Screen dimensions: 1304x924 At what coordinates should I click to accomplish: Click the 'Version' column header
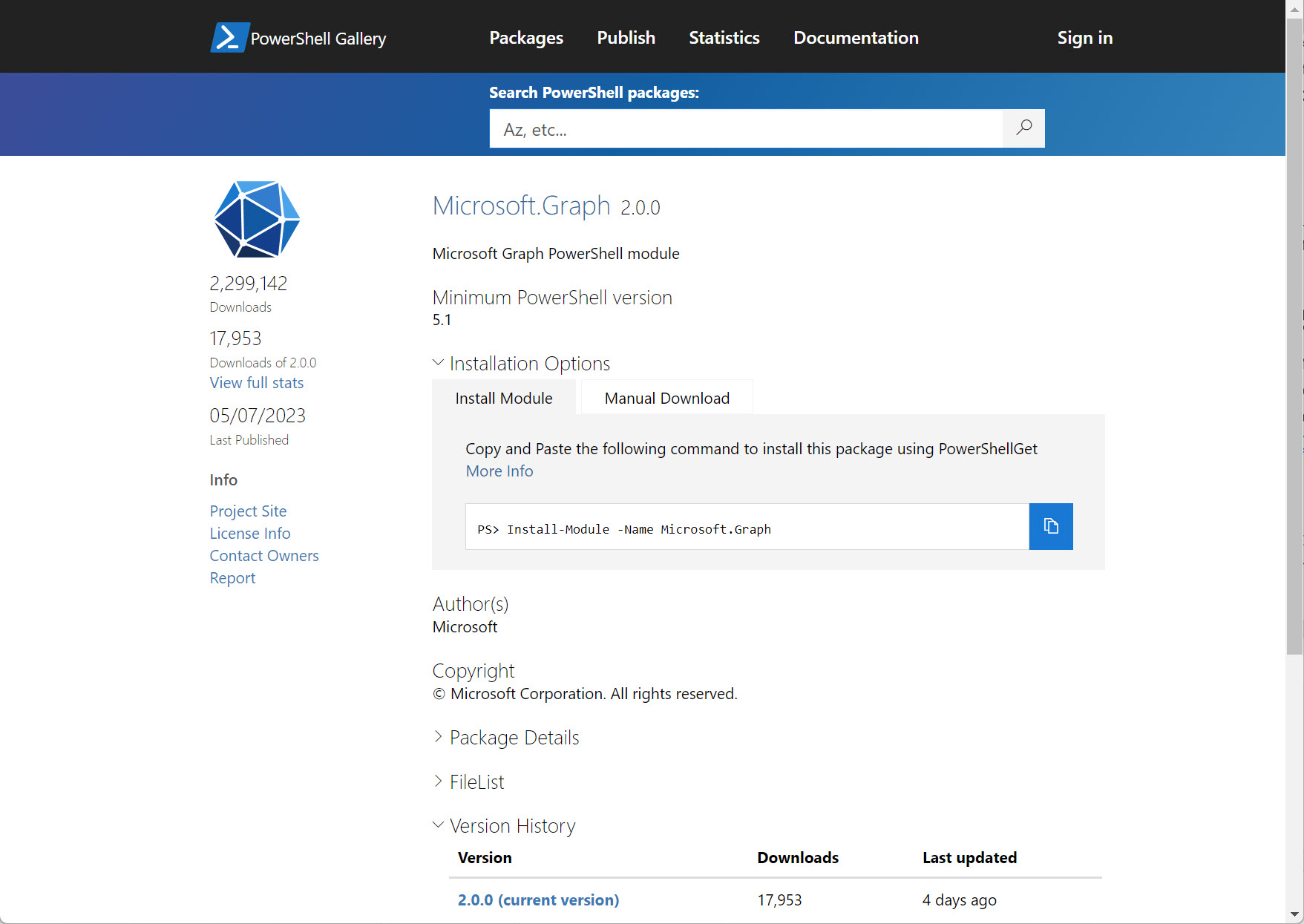(485, 858)
